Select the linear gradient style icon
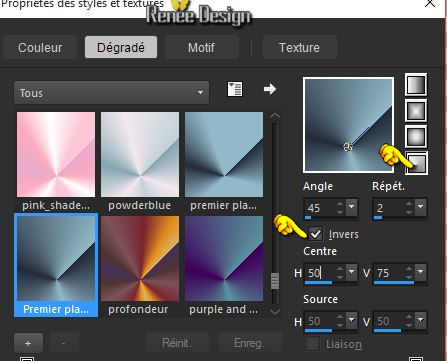Viewport: 447px width, 361px height. tap(416, 85)
